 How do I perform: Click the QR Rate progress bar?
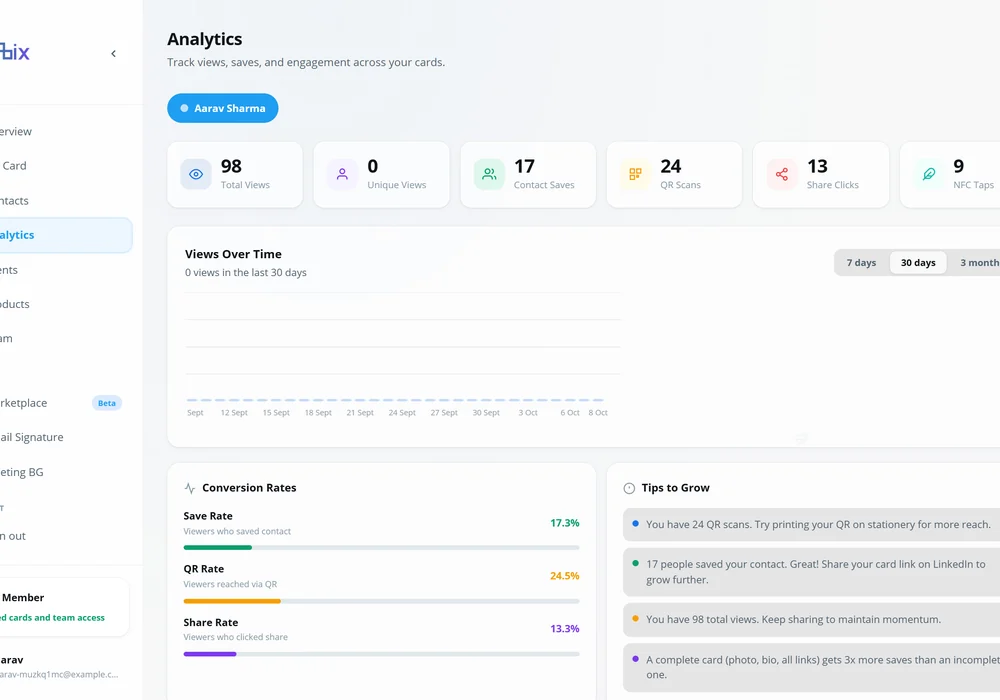(381, 601)
